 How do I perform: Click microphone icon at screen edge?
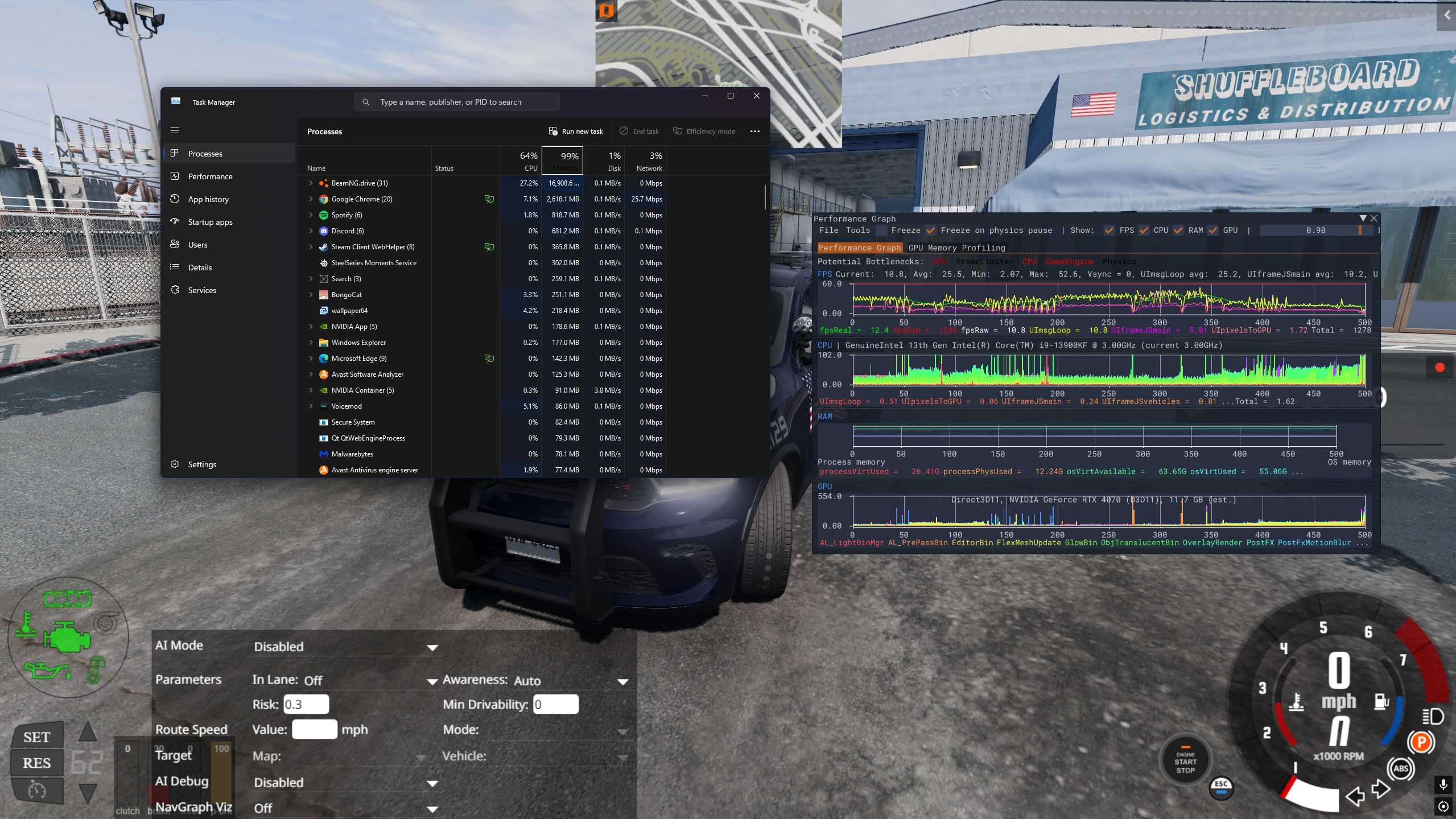pyautogui.click(x=1443, y=785)
